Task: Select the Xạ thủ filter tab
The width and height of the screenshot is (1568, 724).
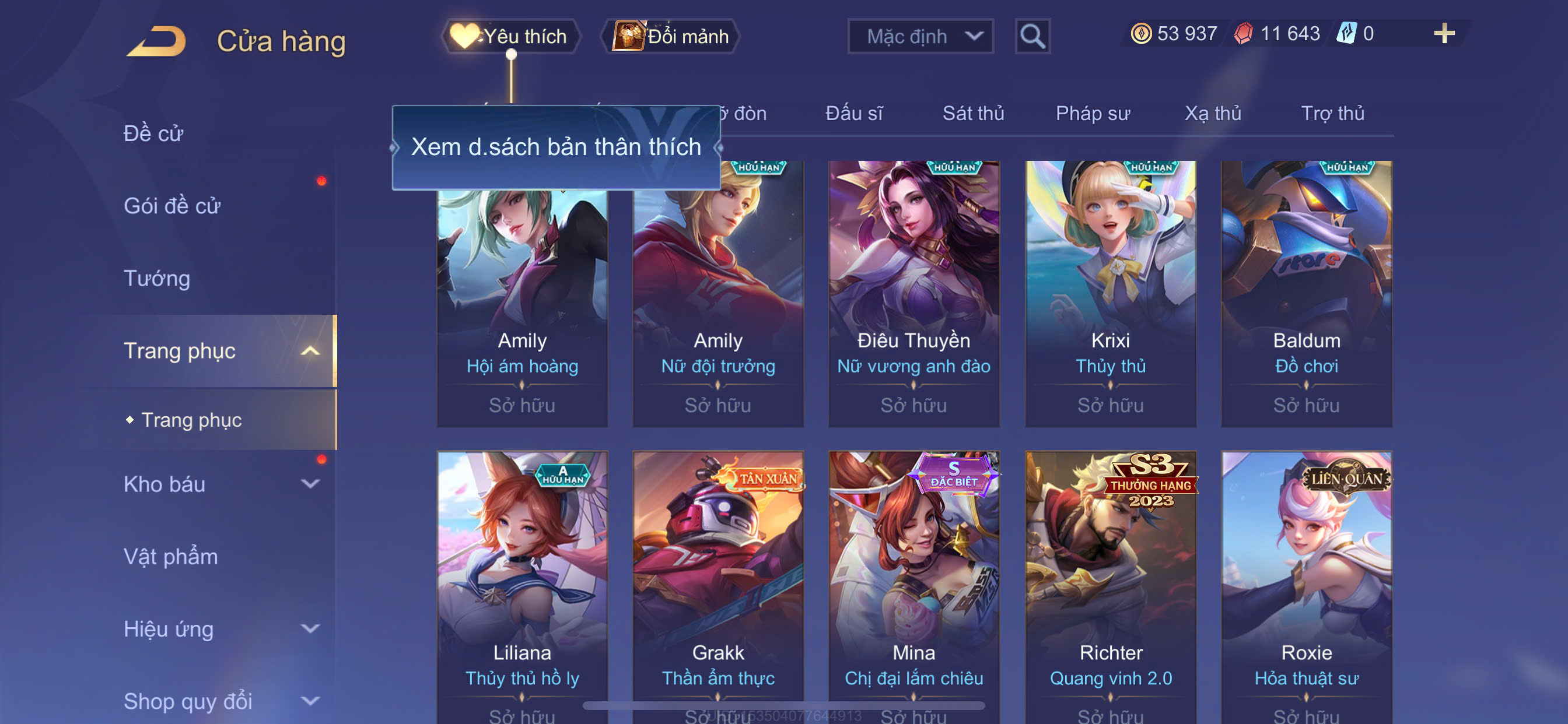Action: 1212,113
